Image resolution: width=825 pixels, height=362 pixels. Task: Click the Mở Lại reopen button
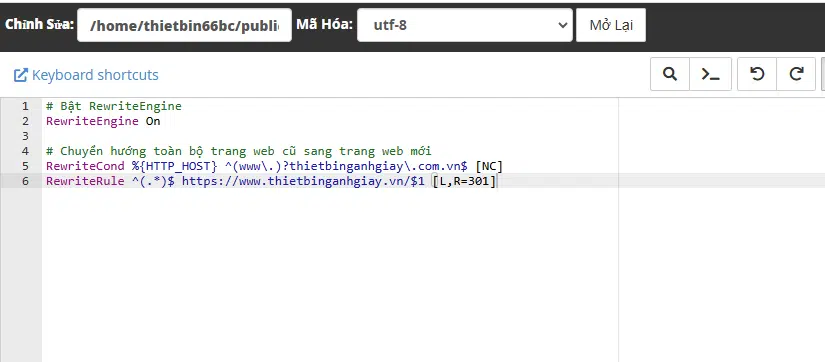click(x=611, y=25)
